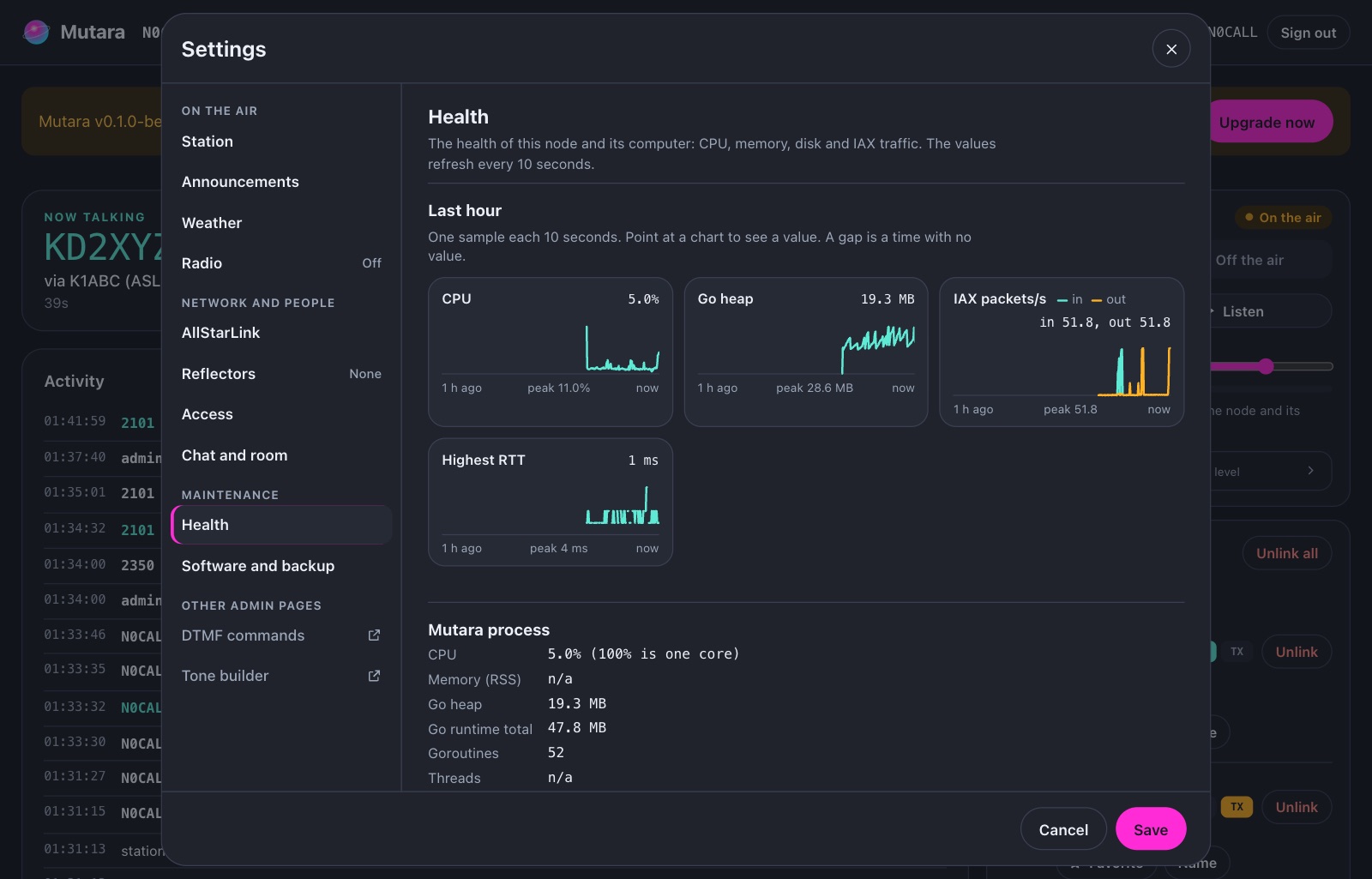Click the On the air status badge

(1283, 218)
